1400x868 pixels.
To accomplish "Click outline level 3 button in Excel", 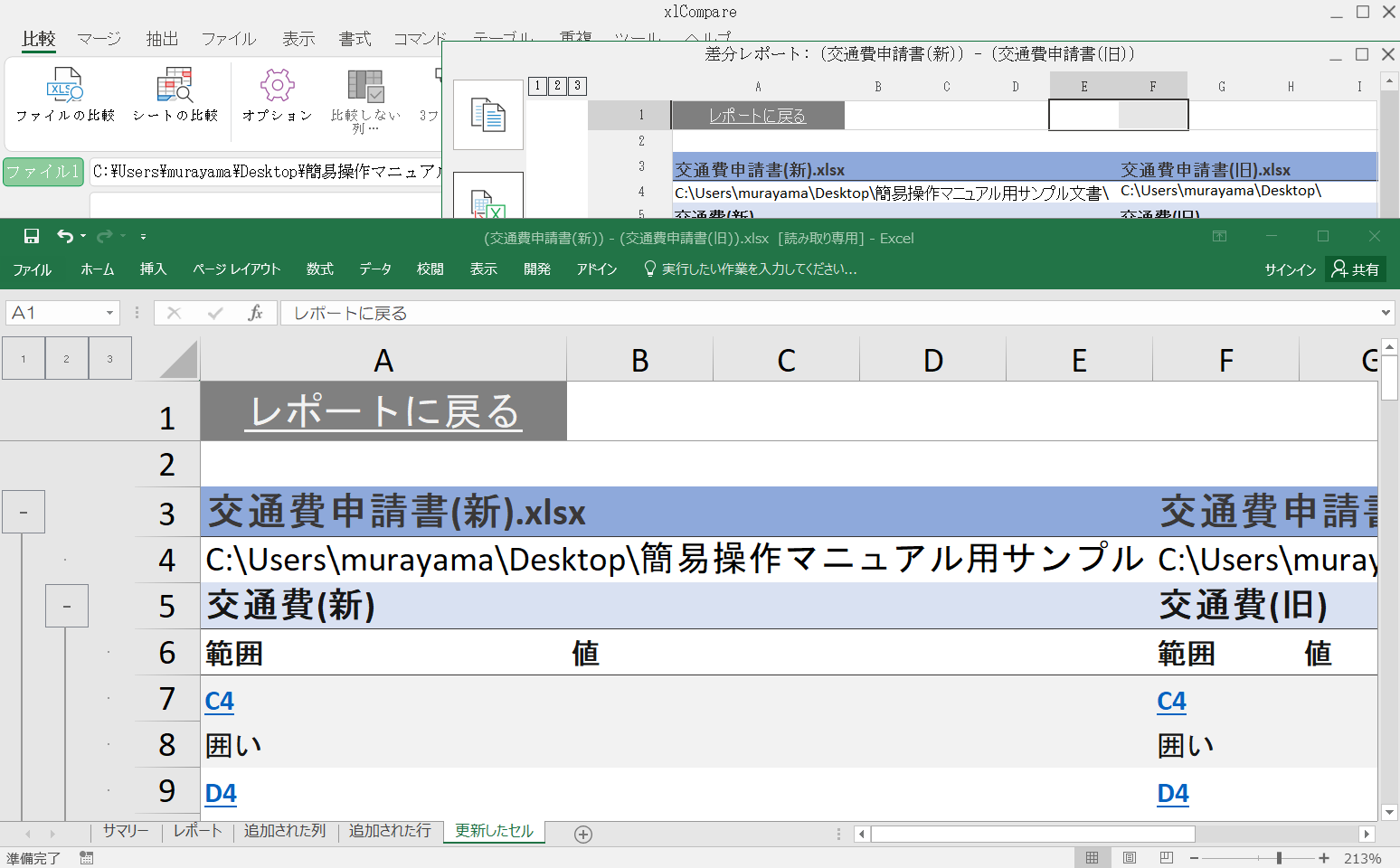I will [x=109, y=358].
